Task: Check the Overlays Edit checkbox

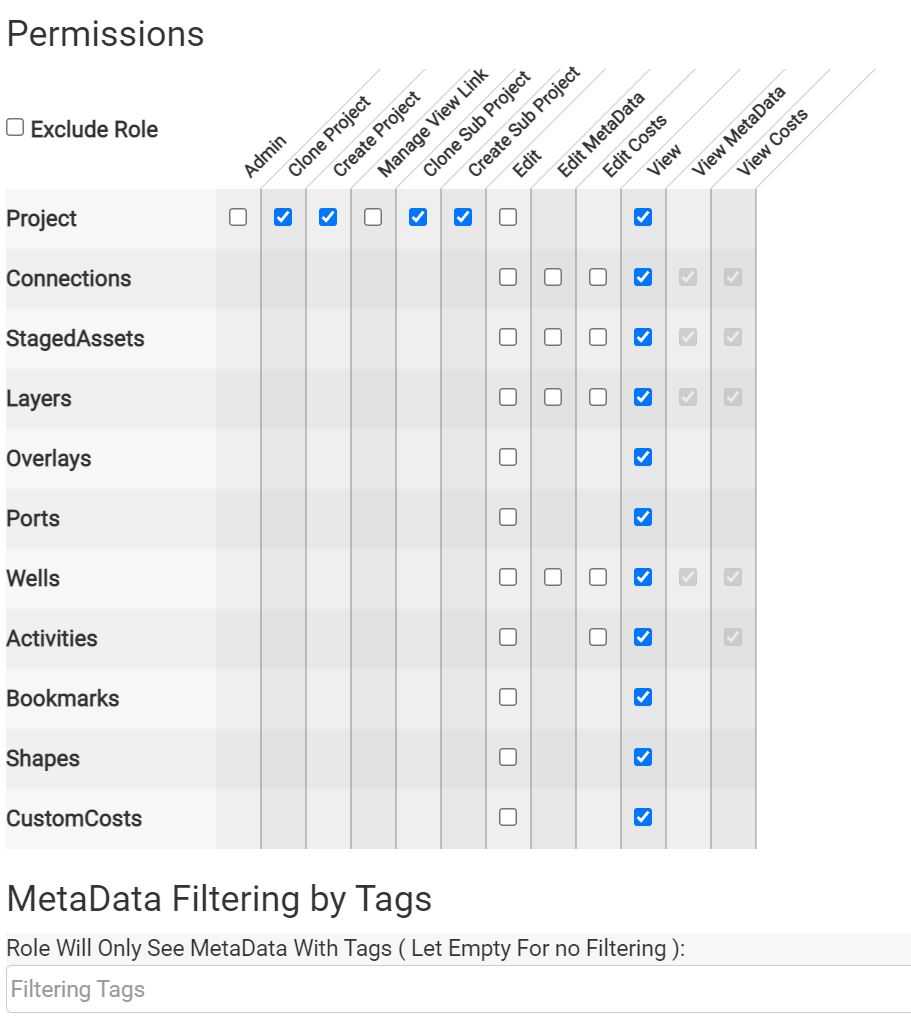Action: click(508, 457)
